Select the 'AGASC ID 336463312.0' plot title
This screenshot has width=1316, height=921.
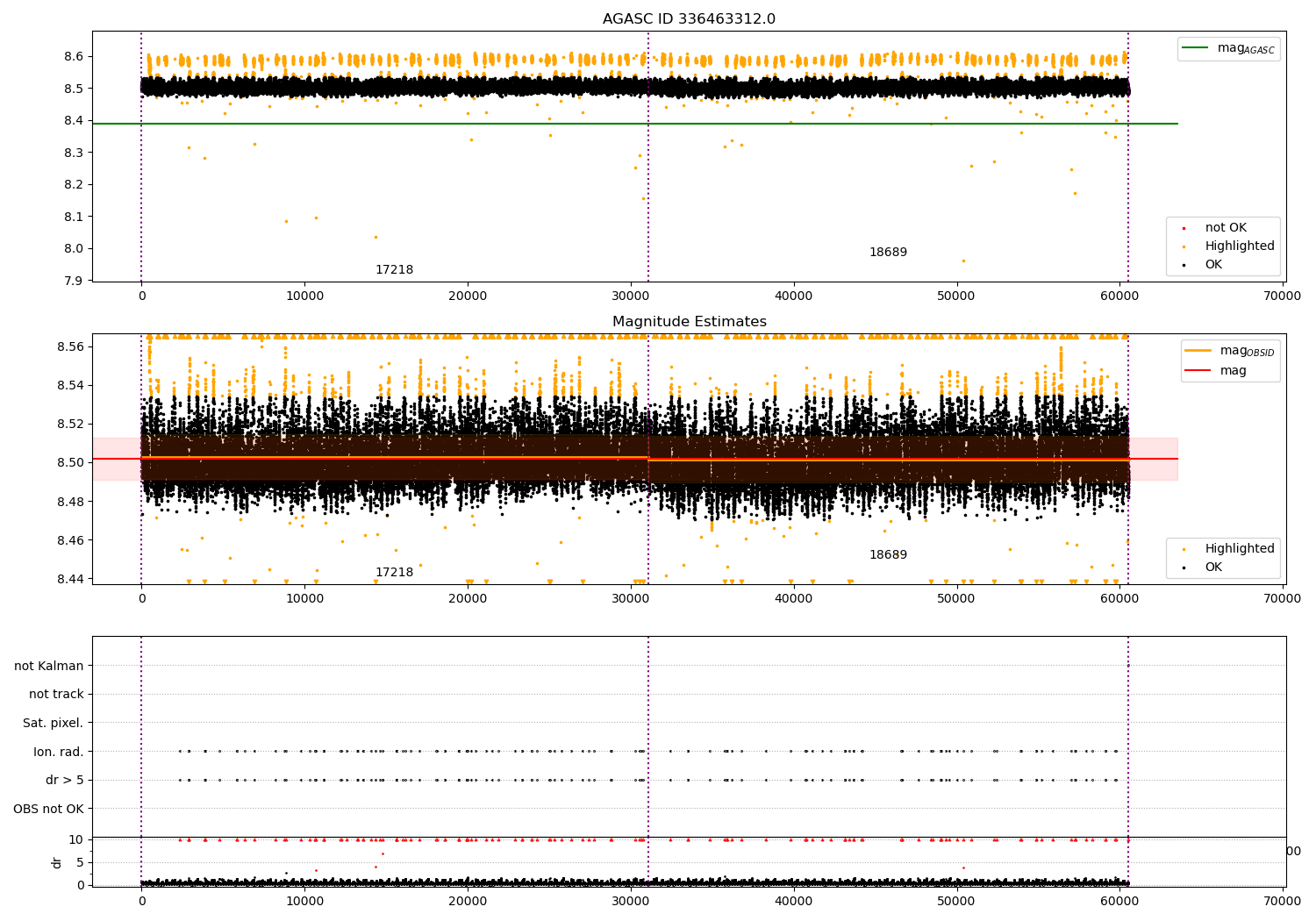tap(689, 19)
